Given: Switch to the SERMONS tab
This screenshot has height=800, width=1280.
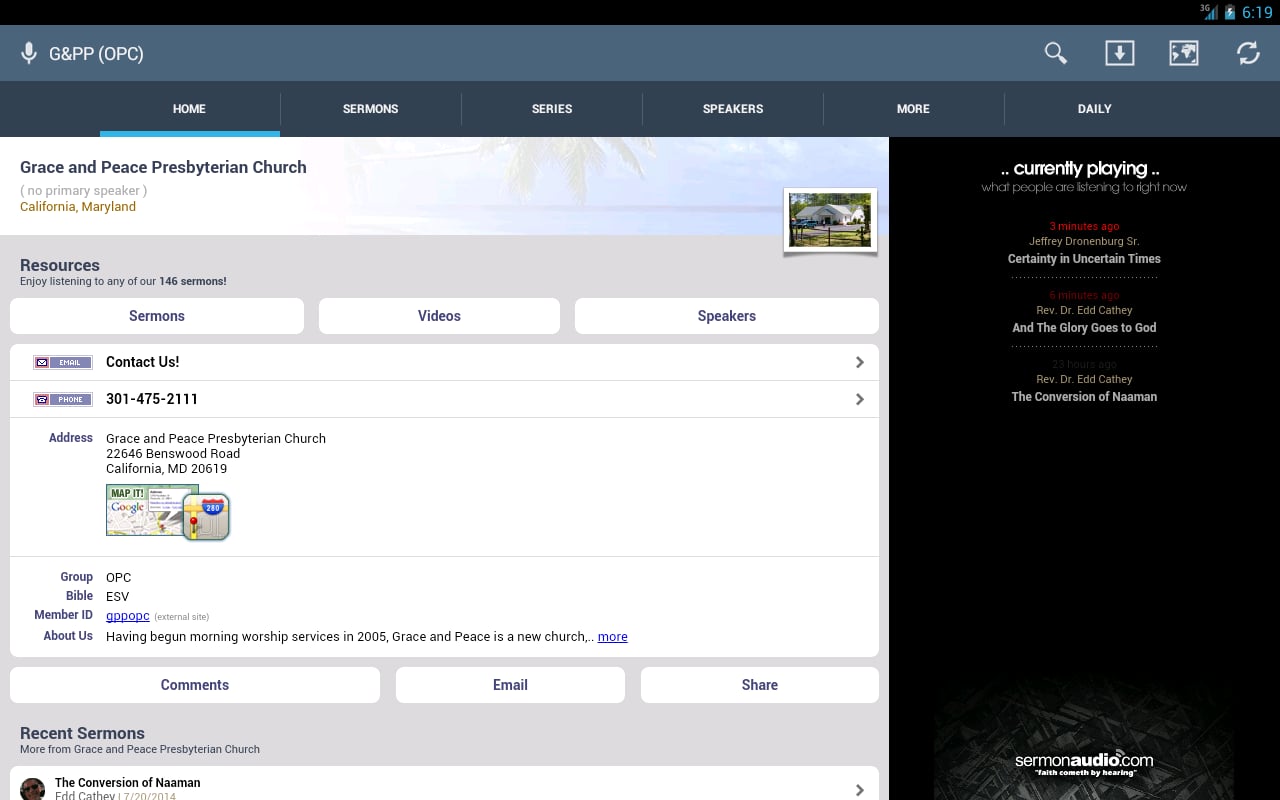Looking at the screenshot, I should click(x=370, y=109).
